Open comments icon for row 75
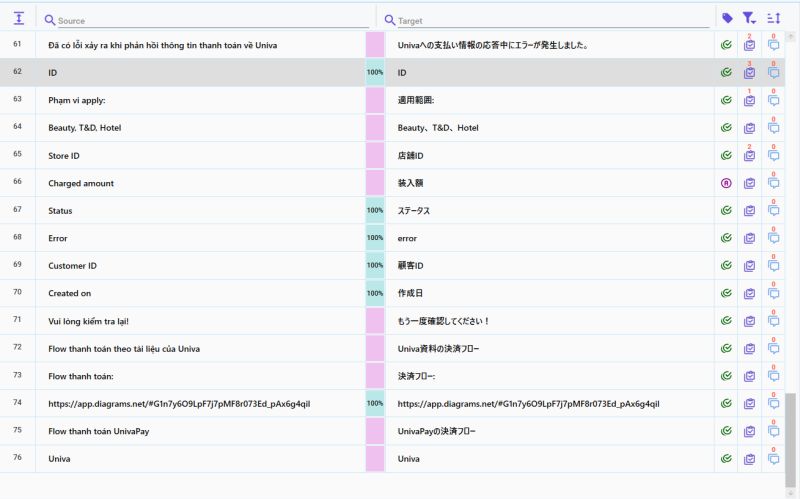This screenshot has height=499, width=800. pos(773,431)
